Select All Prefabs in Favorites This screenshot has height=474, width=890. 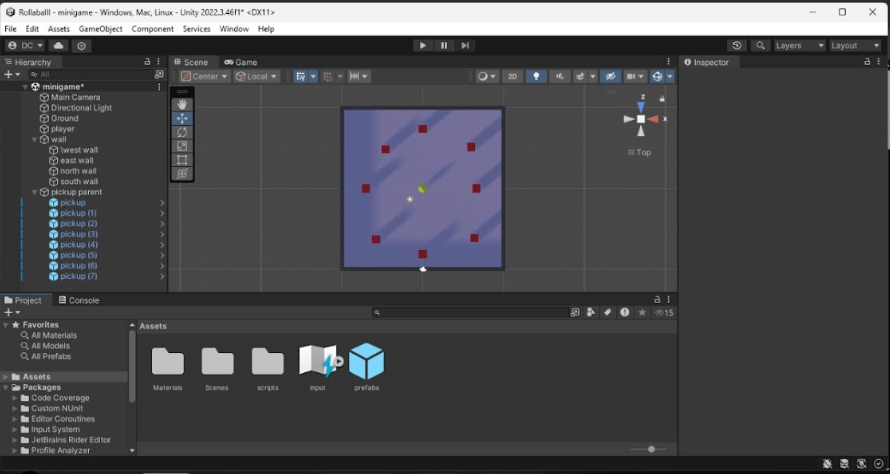[x=50, y=356]
